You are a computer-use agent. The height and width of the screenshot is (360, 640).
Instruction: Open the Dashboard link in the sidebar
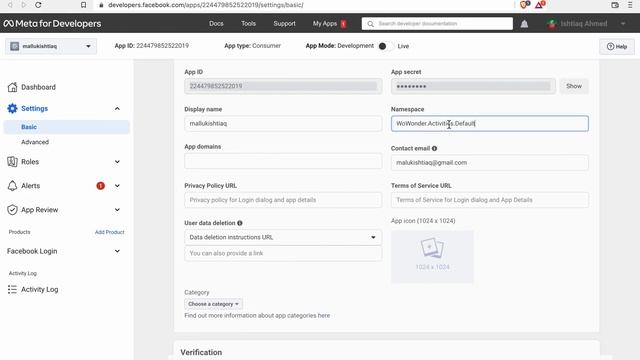pos(38,87)
